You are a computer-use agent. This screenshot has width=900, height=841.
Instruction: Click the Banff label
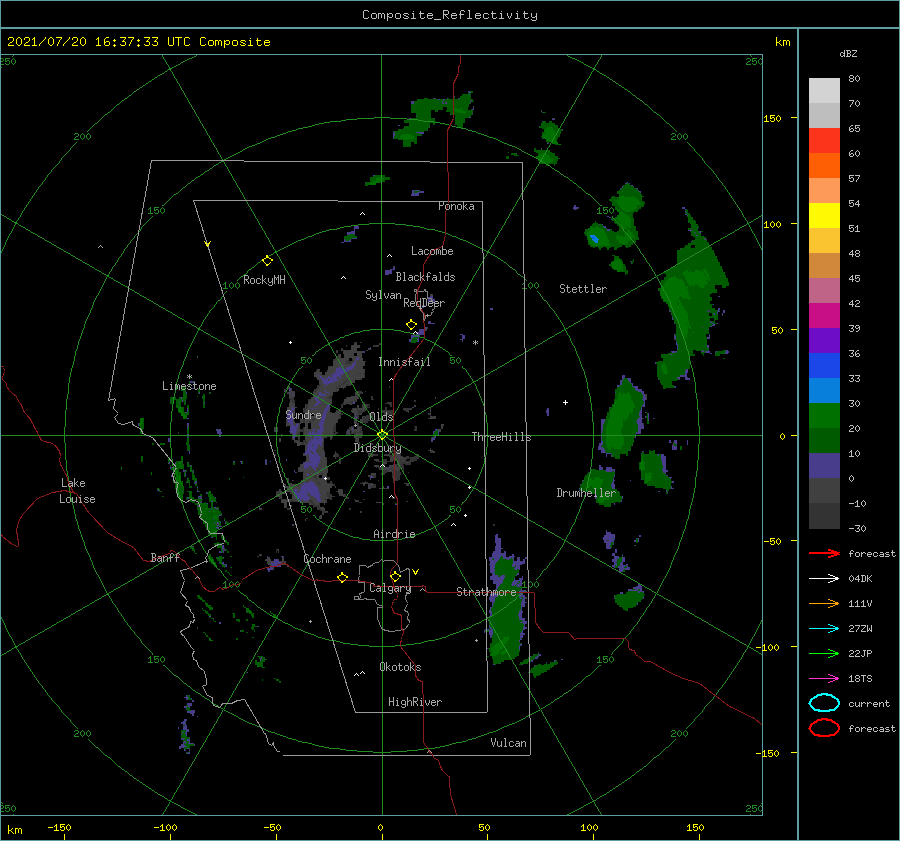coord(165,557)
